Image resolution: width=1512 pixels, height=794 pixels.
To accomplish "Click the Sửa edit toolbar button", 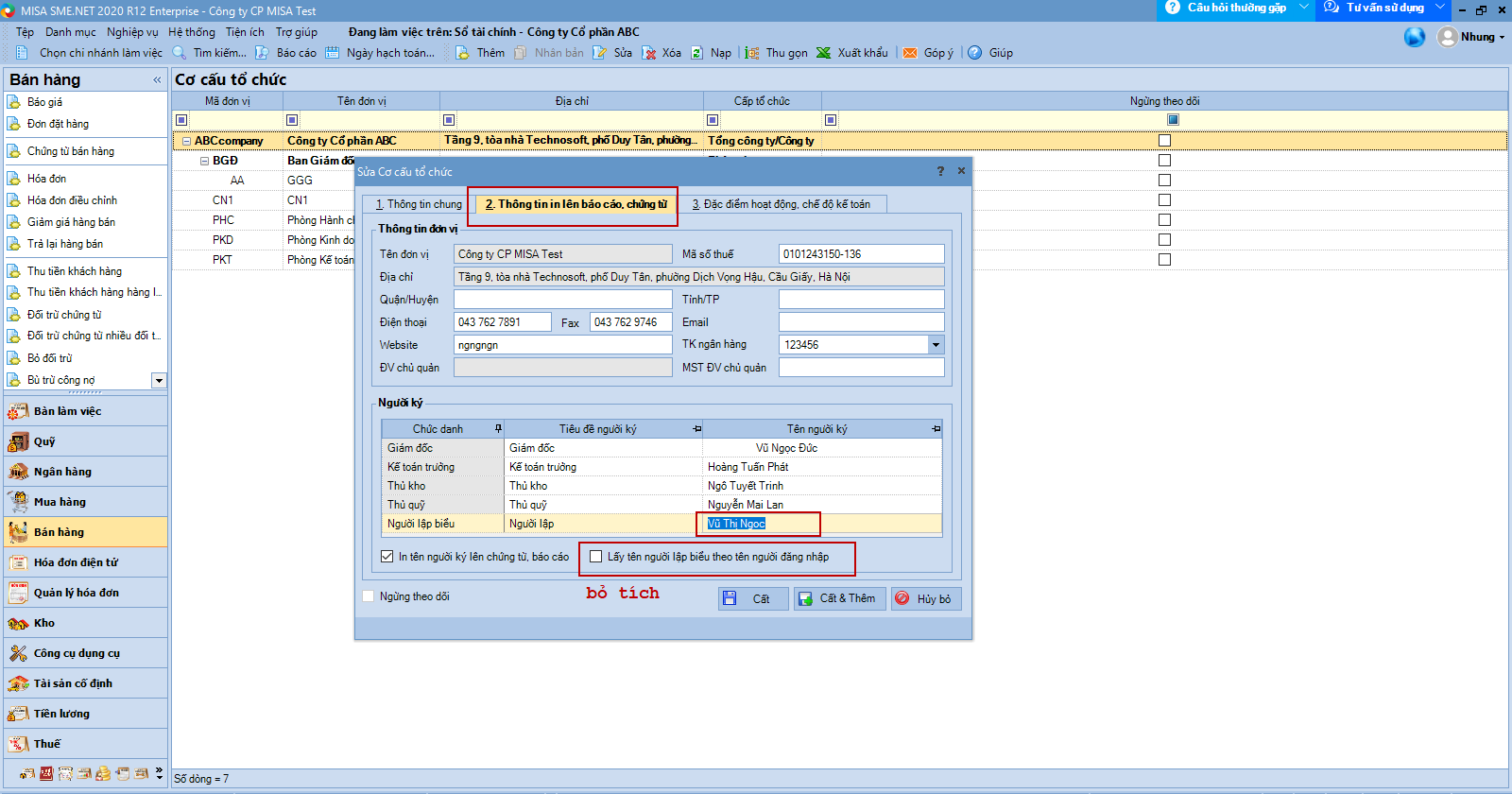I will pos(612,53).
